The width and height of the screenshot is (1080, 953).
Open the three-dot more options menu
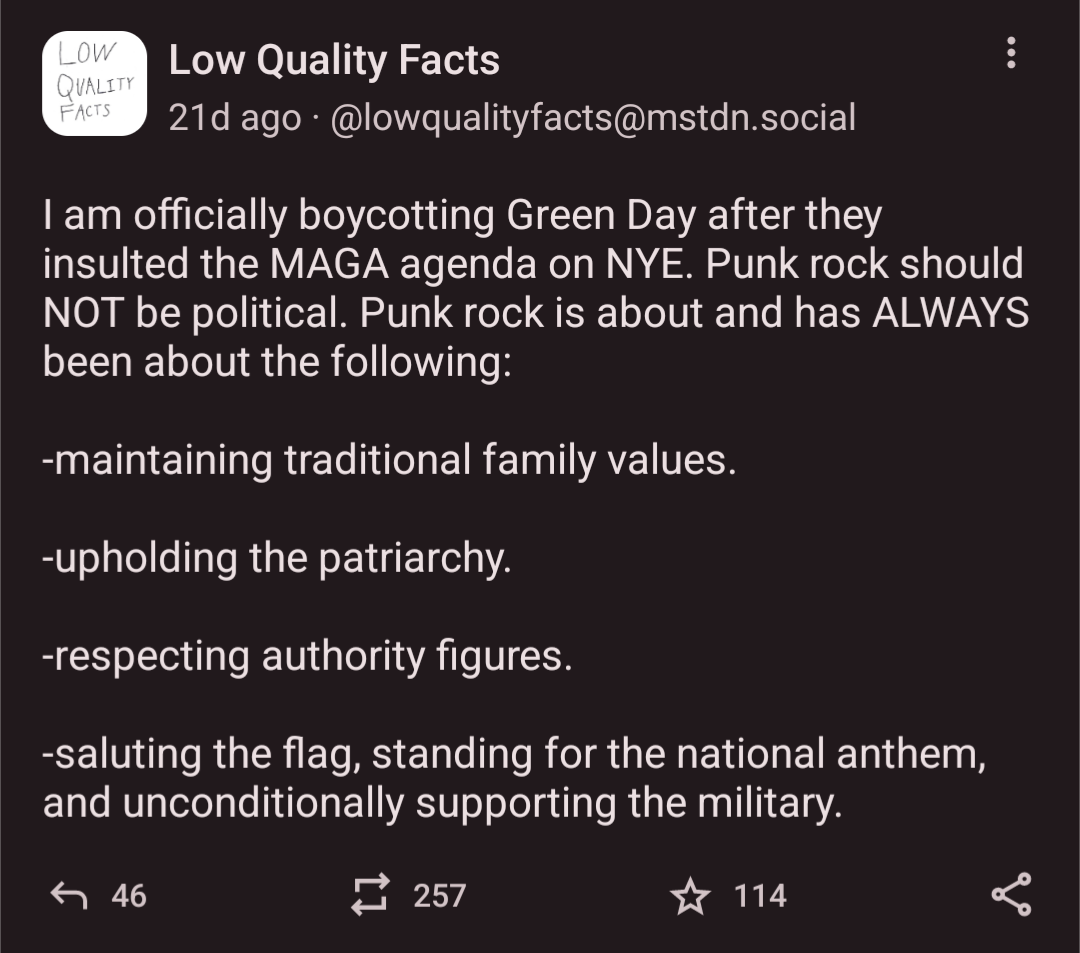click(1012, 53)
